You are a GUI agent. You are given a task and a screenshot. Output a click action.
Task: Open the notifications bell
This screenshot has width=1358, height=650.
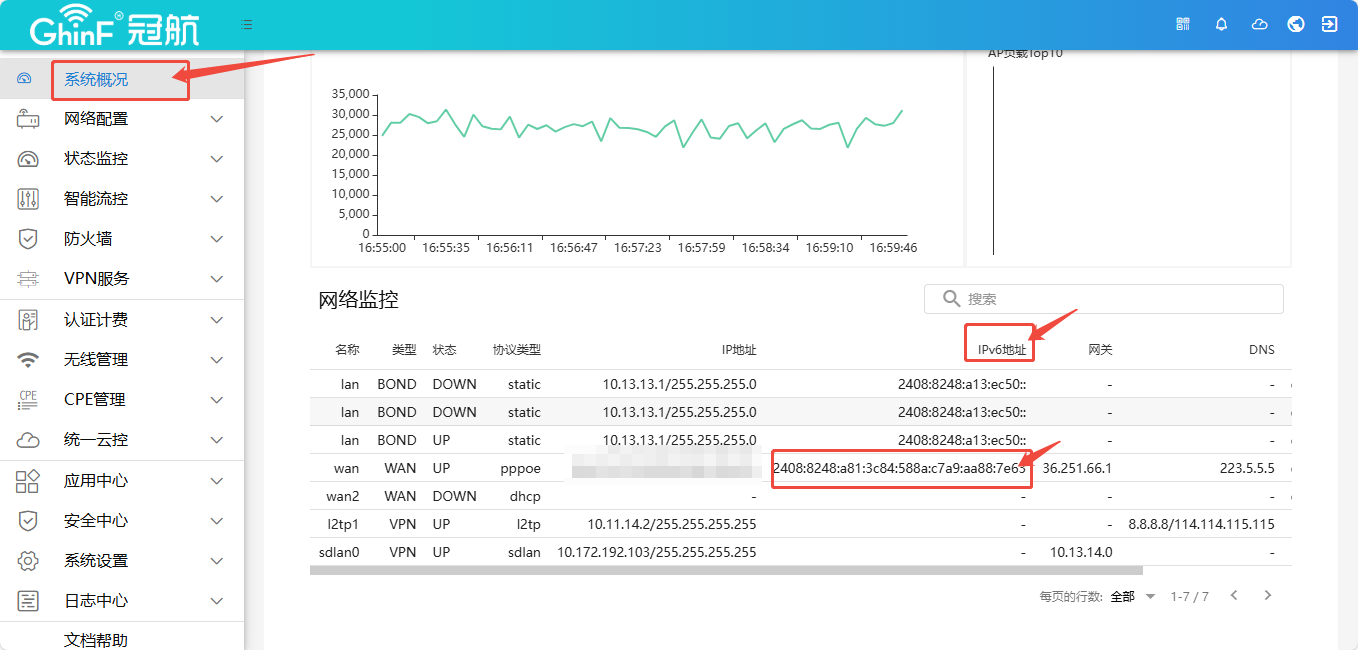(1221, 24)
